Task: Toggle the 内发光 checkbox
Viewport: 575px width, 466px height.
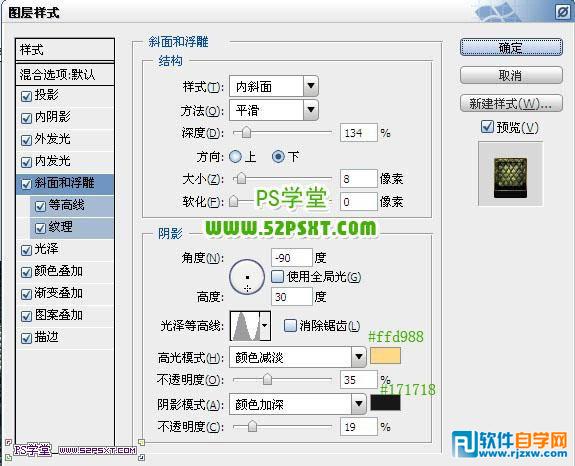Action: click(26, 162)
